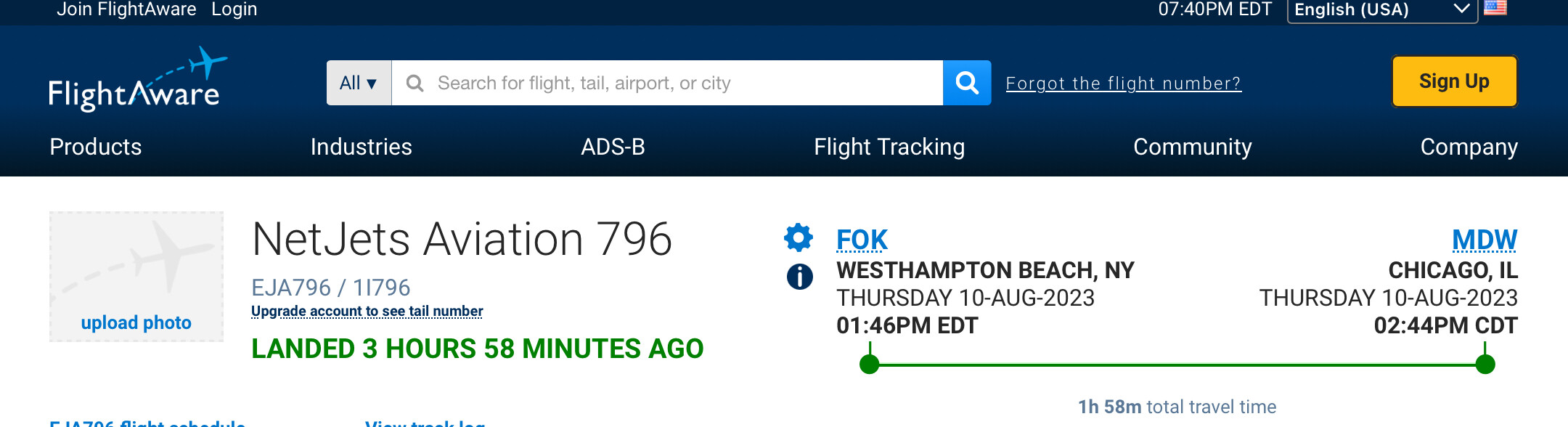The width and height of the screenshot is (1568, 427).
Task: Click the blue search magnifier button
Action: (x=967, y=83)
